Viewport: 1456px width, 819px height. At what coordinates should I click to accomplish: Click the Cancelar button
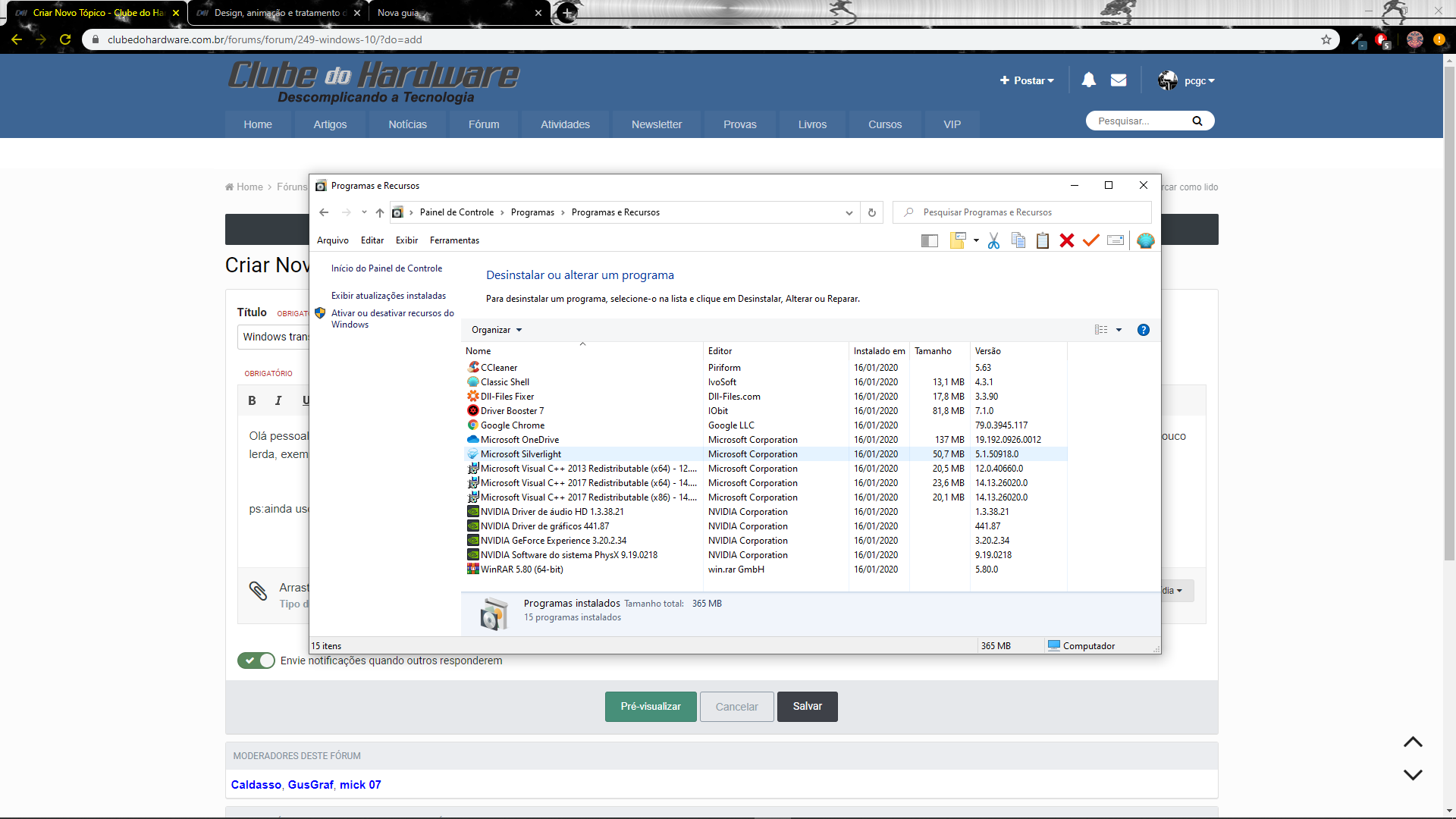tap(736, 707)
